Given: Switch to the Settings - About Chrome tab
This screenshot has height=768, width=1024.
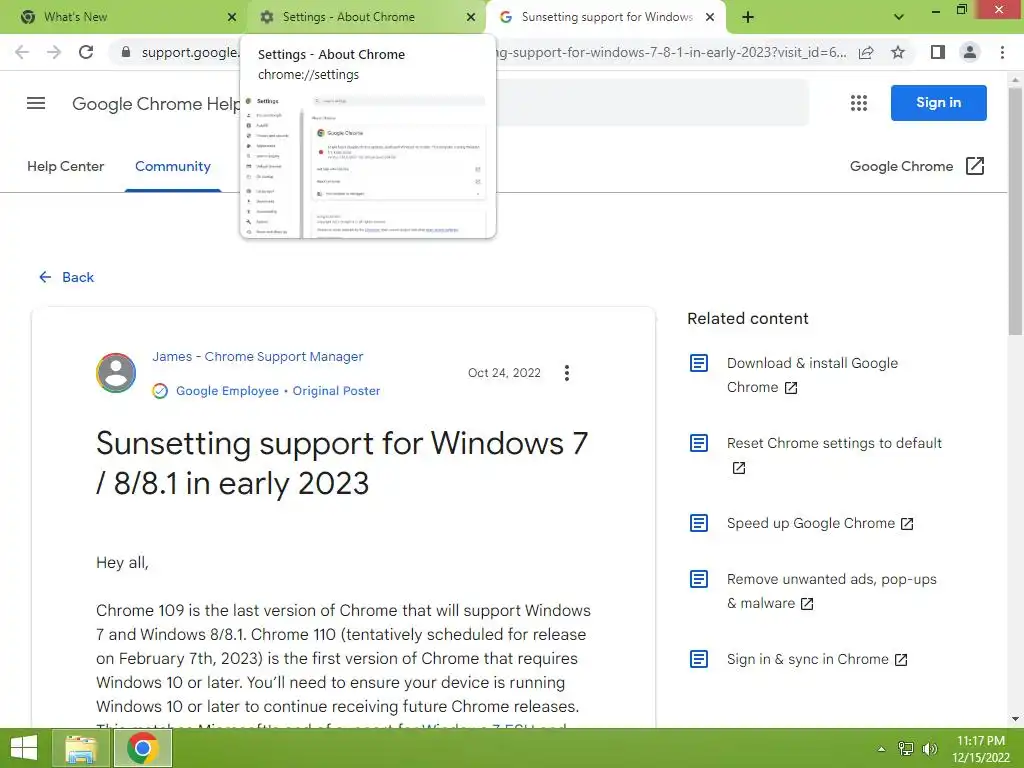Looking at the screenshot, I should [x=366, y=17].
